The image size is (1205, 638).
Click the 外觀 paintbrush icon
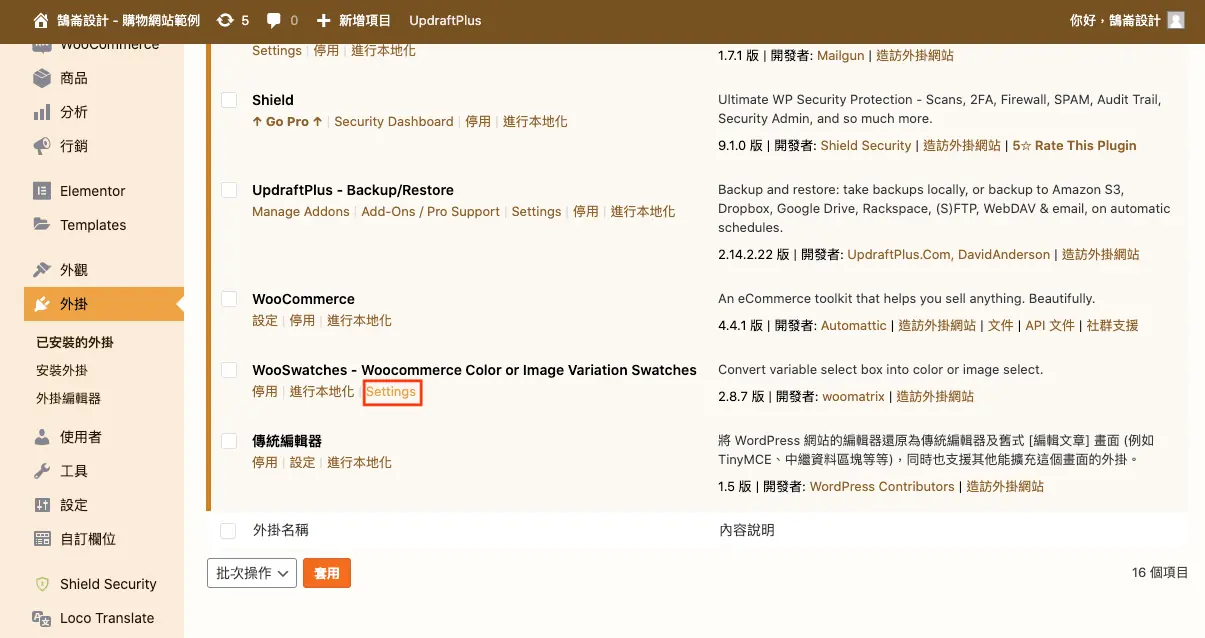point(42,270)
